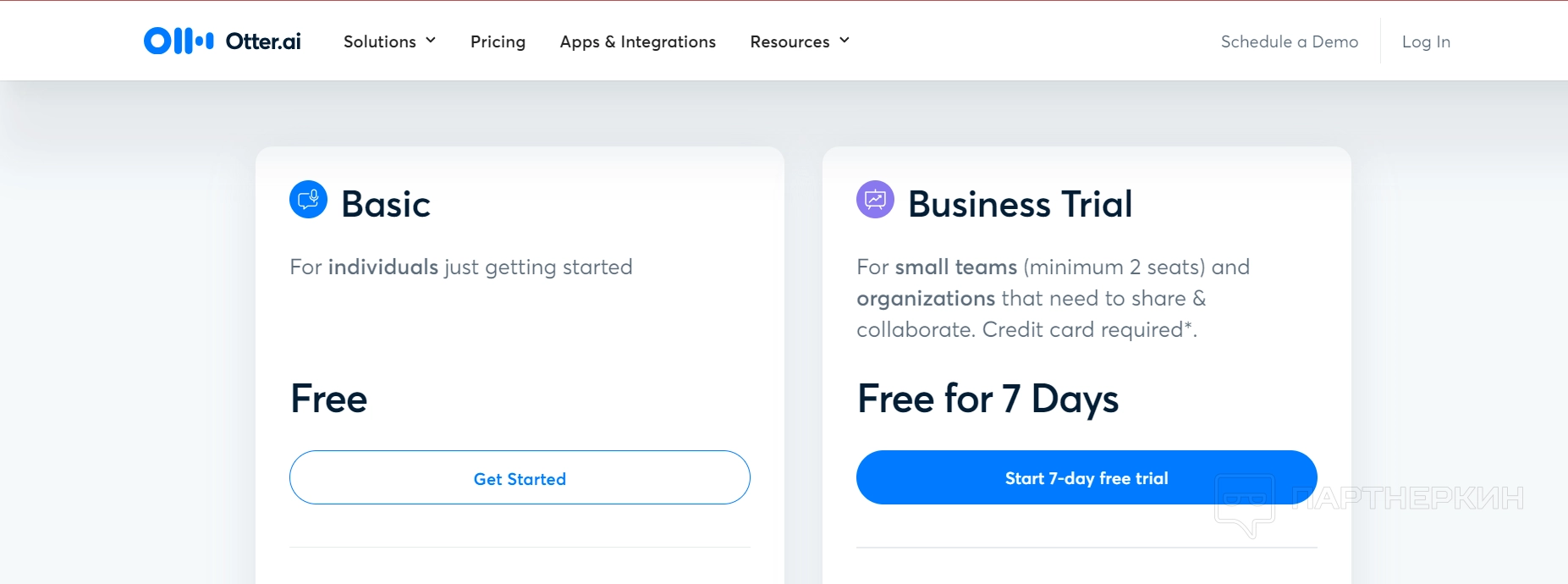Select the Business Trial heading
Viewport: 1568px width, 584px height.
pos(1021,204)
